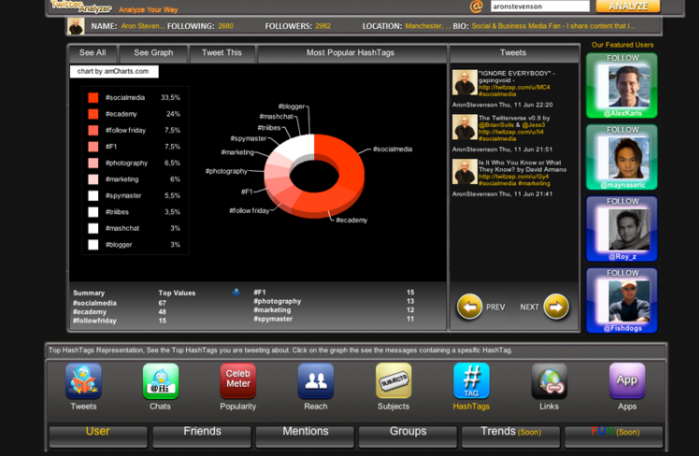This screenshot has width=699, height=456.
Task: Open the Reach icon
Action: tap(316, 381)
